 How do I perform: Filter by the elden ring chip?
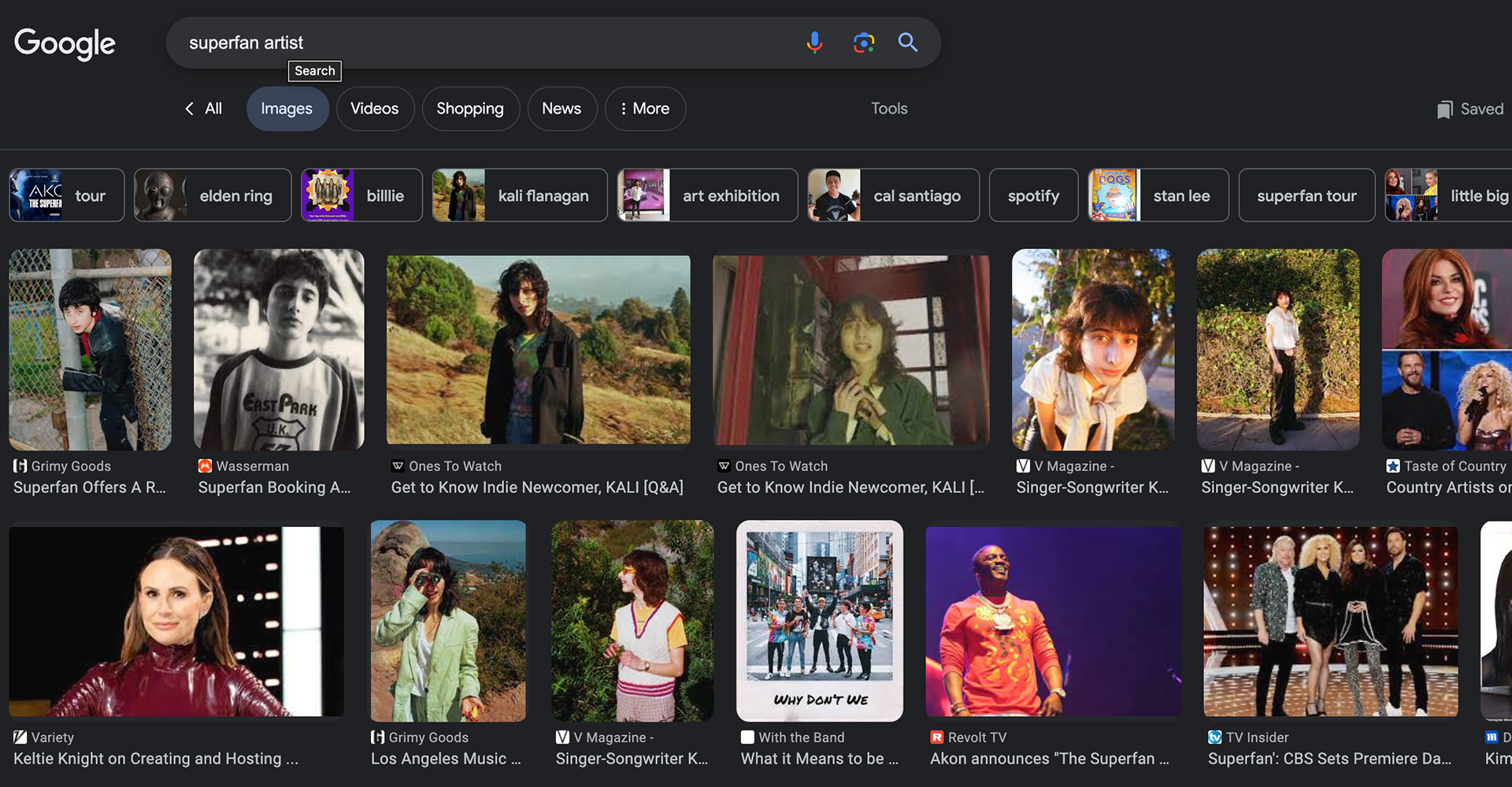coord(213,195)
